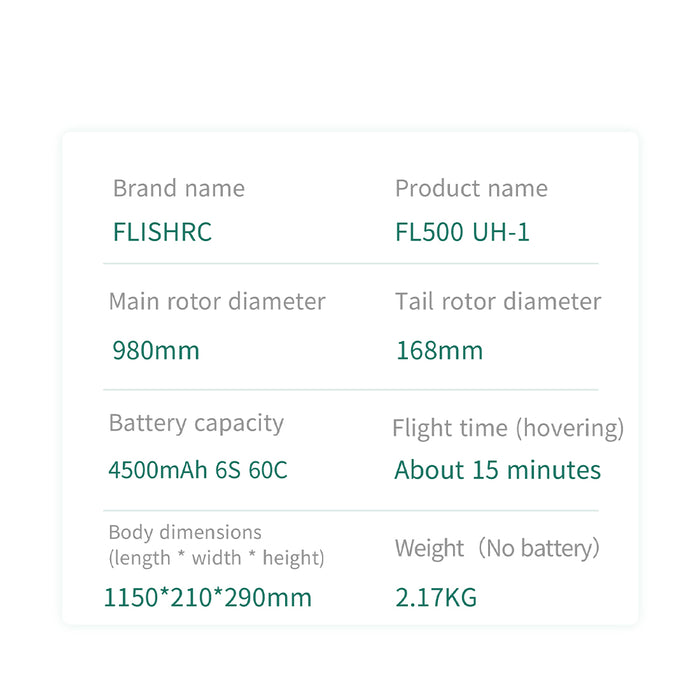
Task: Click the divider line below 4500mAh 6S 60C
Action: (350, 511)
